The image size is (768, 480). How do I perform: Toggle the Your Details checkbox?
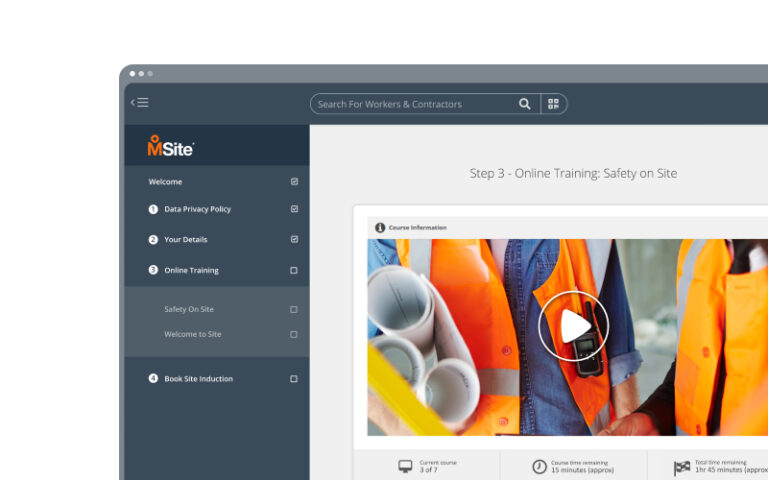[294, 240]
